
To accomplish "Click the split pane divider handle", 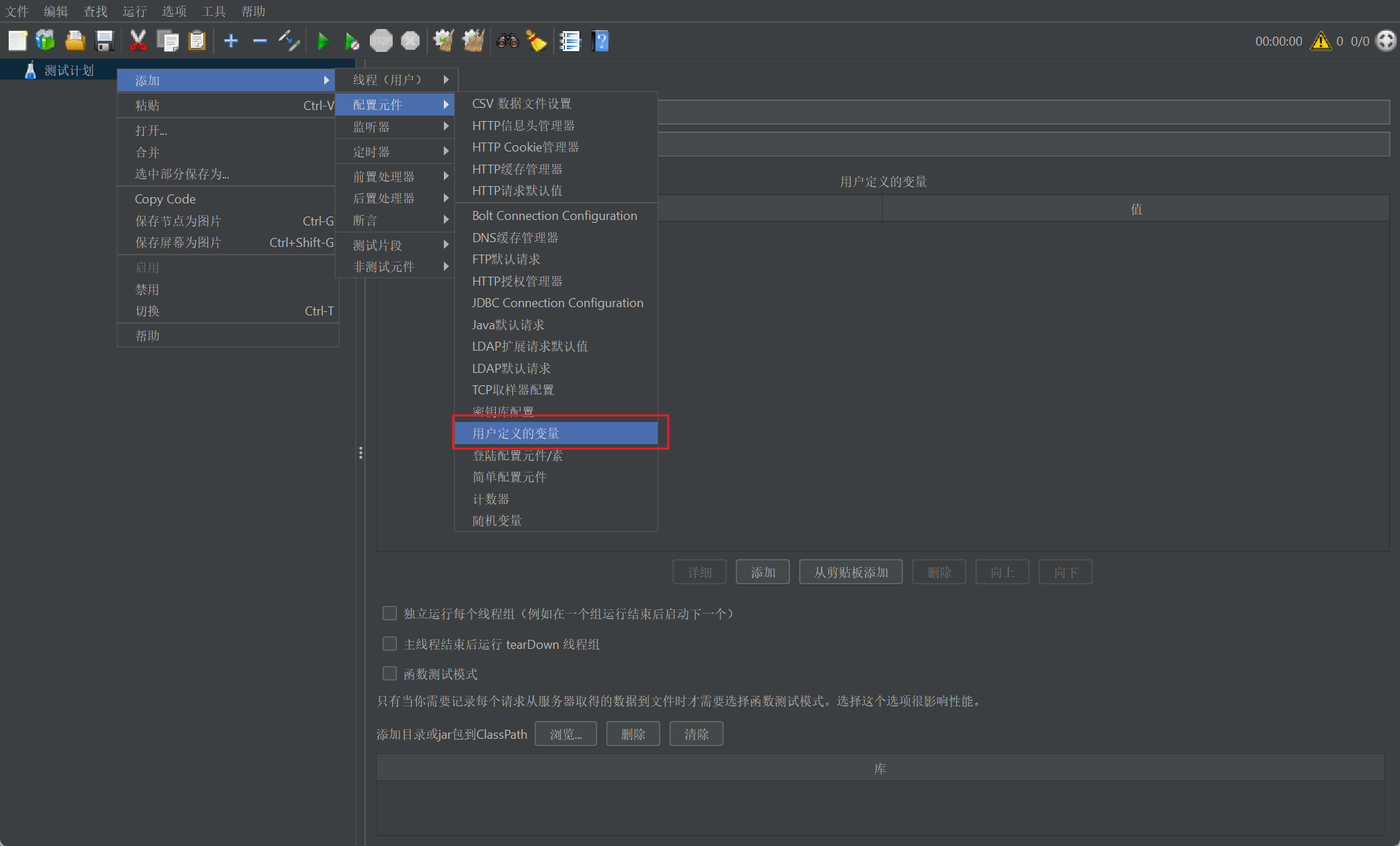I will (x=360, y=453).
